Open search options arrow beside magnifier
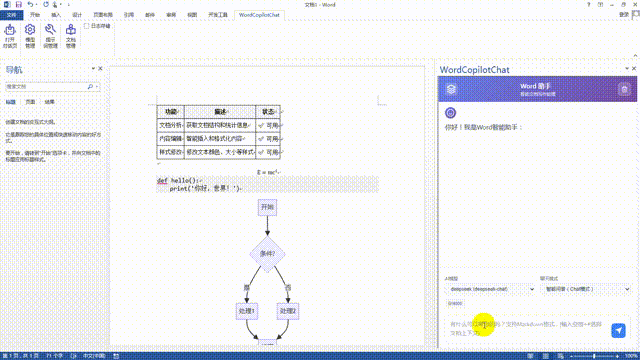The height and width of the screenshot is (360, 640). click(x=97, y=87)
